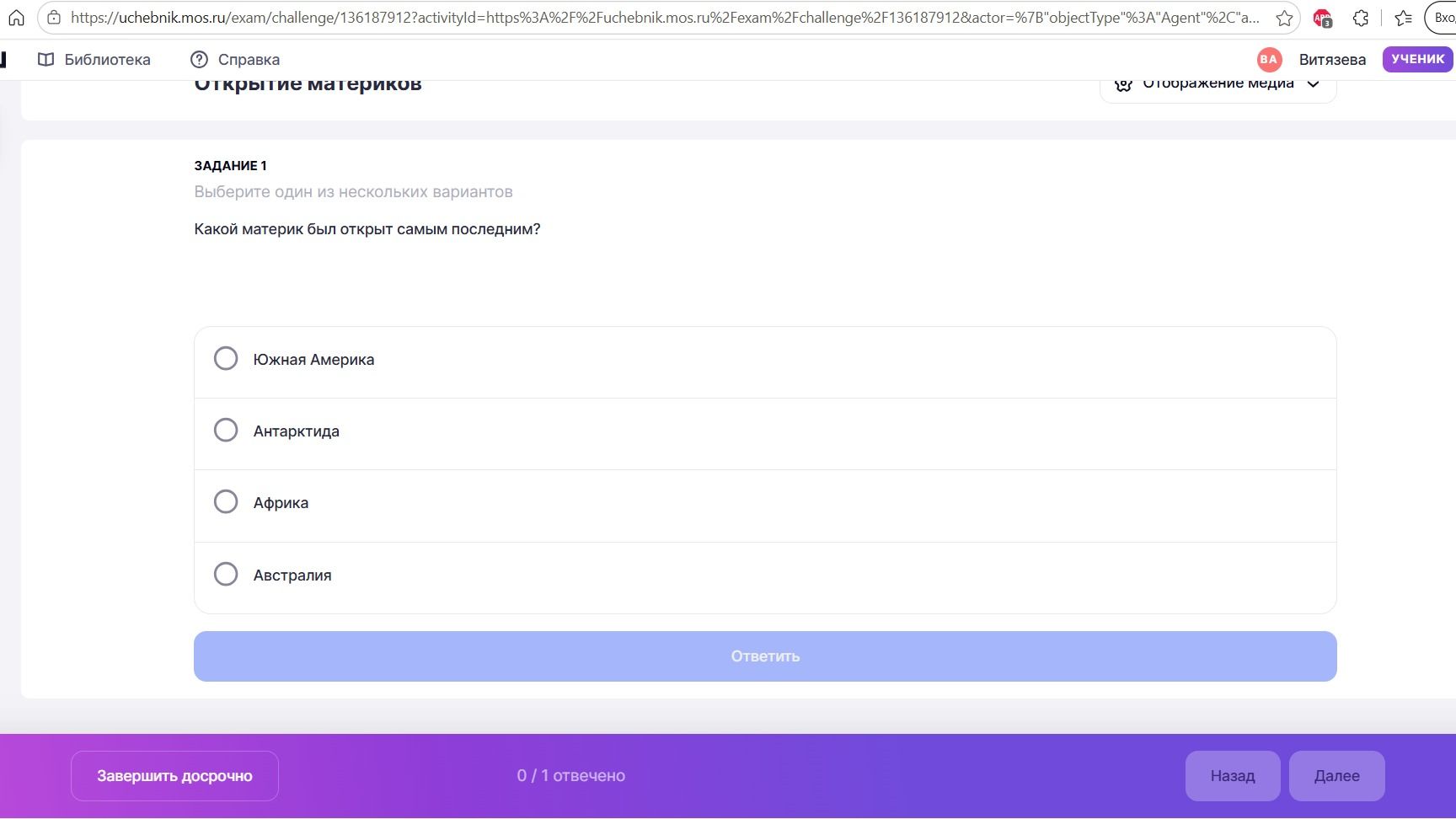Open the adblock extension icon
The image size is (1456, 819).
coord(1322,18)
